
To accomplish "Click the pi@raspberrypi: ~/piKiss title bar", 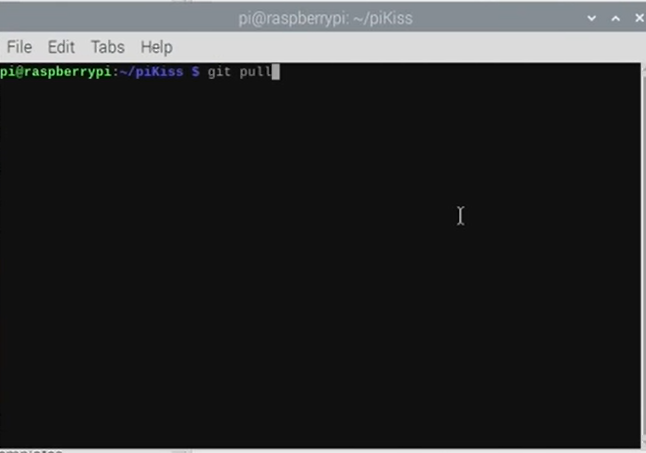I will pos(325,19).
